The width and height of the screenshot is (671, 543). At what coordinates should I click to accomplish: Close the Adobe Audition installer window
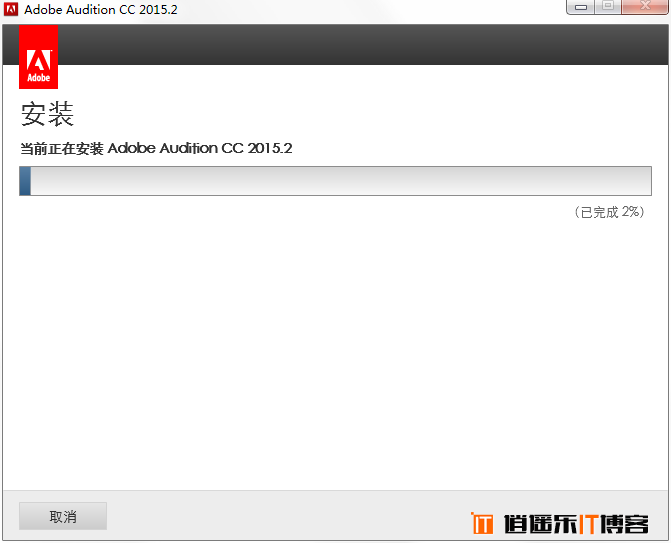click(x=645, y=6)
